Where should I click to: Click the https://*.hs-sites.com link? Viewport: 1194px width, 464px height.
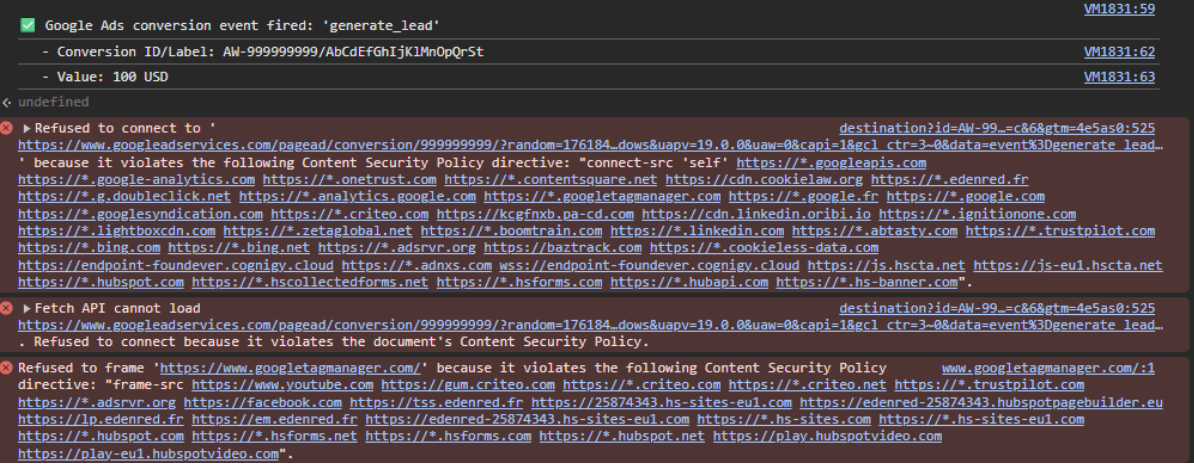(784, 419)
